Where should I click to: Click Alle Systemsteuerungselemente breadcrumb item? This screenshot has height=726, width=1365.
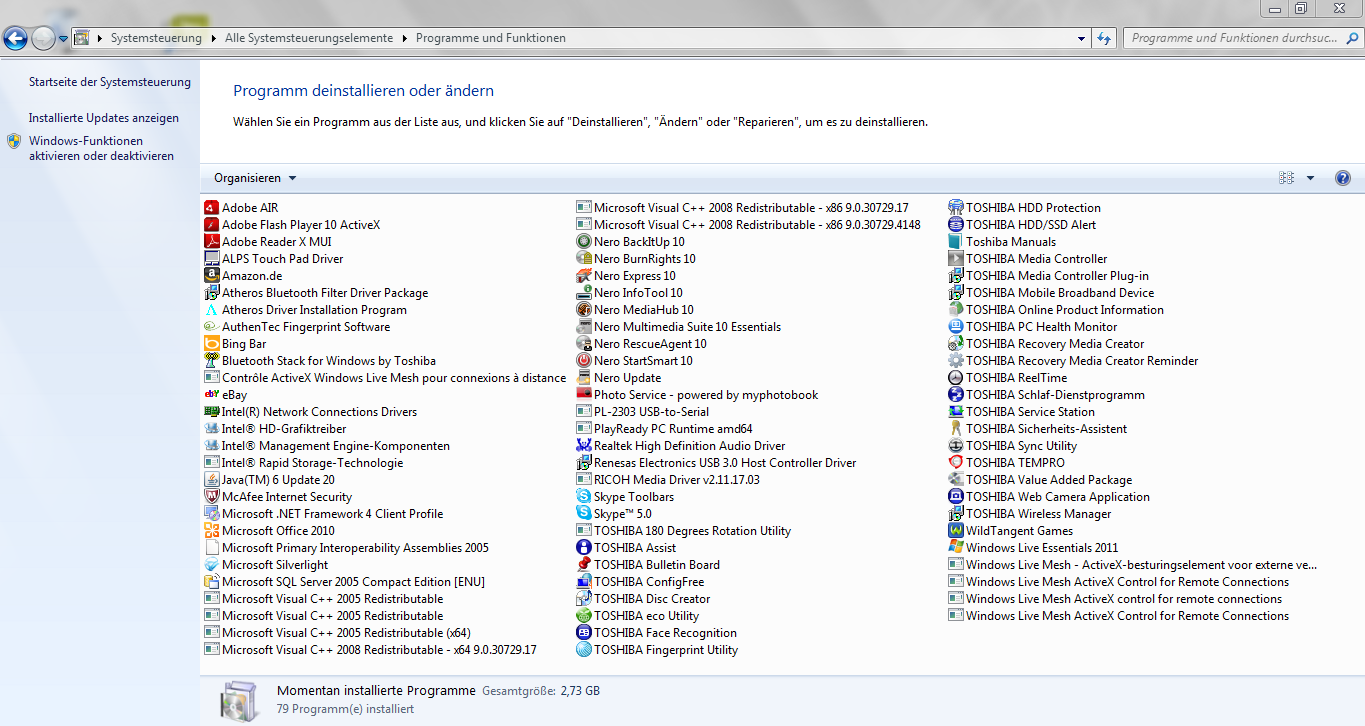click(309, 38)
